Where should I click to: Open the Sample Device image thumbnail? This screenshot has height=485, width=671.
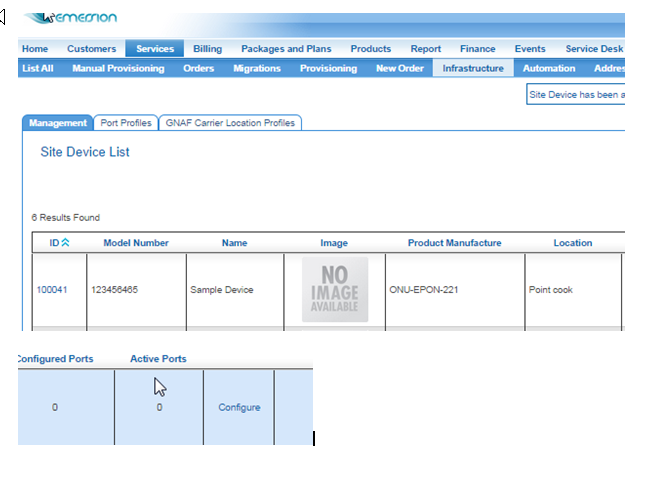click(335, 290)
